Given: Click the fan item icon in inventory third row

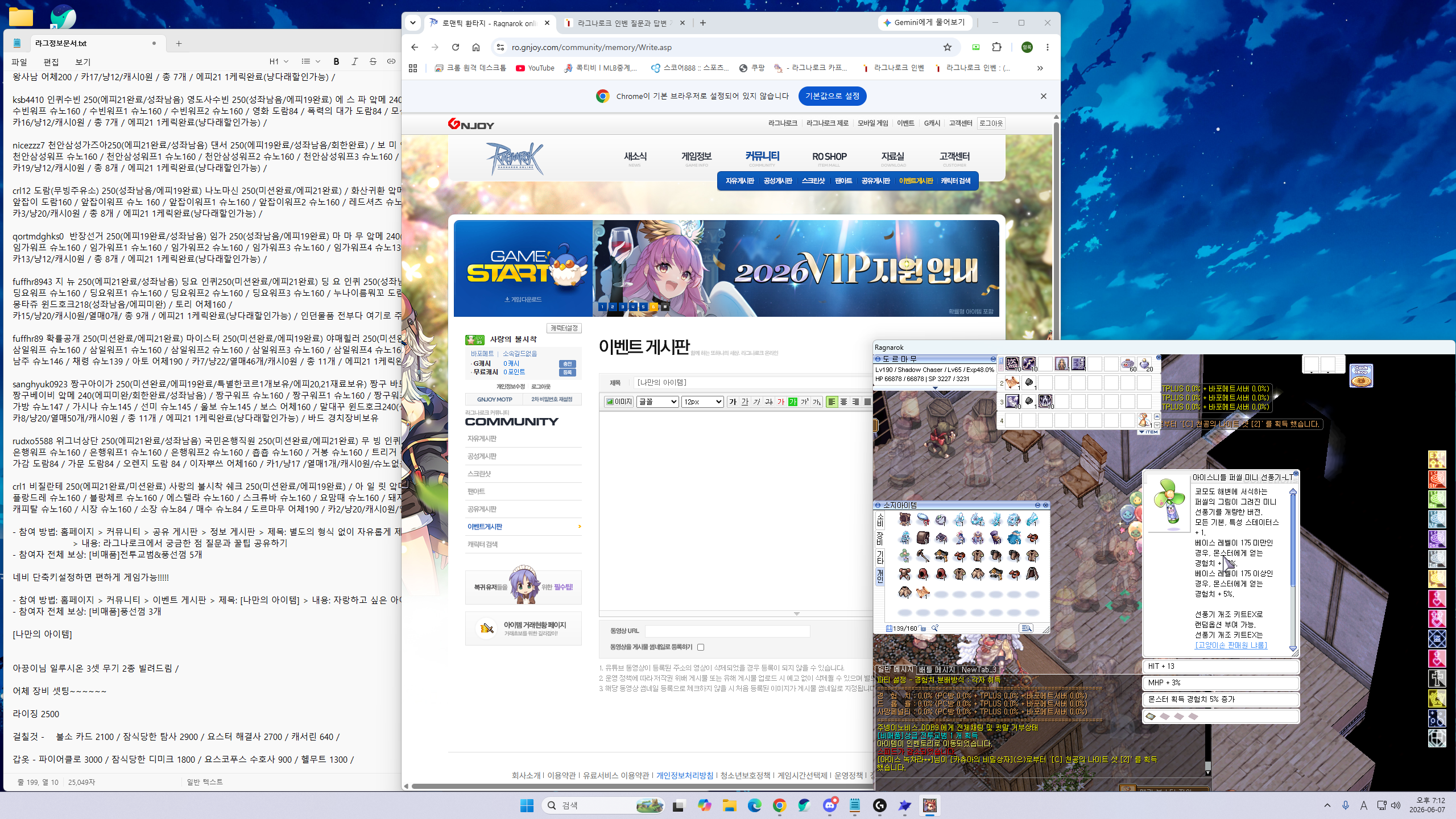Looking at the screenshot, I should point(904,556).
